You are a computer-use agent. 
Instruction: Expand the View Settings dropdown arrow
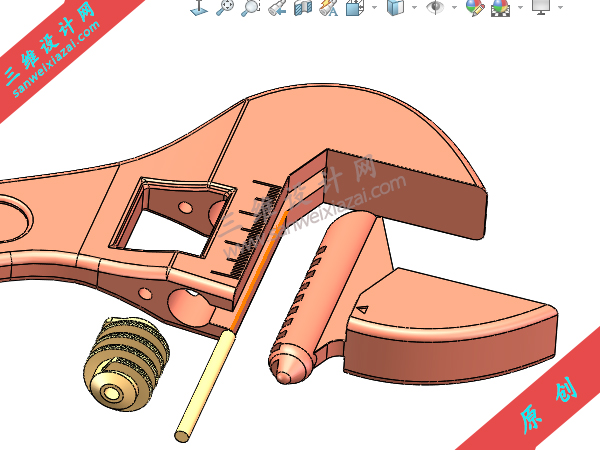point(561,7)
